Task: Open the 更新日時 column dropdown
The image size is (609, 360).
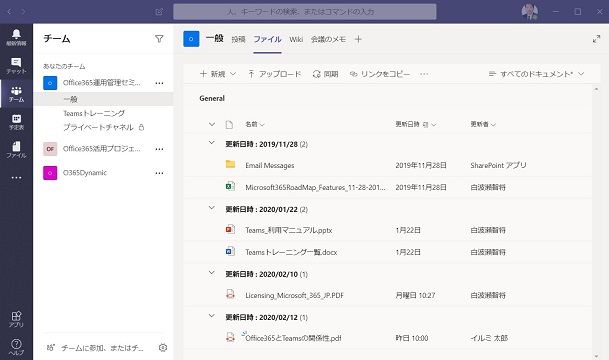Action: click(416, 124)
